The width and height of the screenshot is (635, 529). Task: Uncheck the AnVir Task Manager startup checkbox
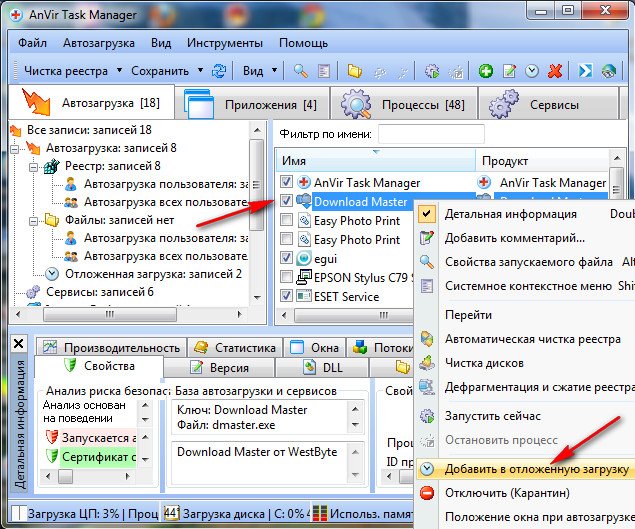pos(288,183)
